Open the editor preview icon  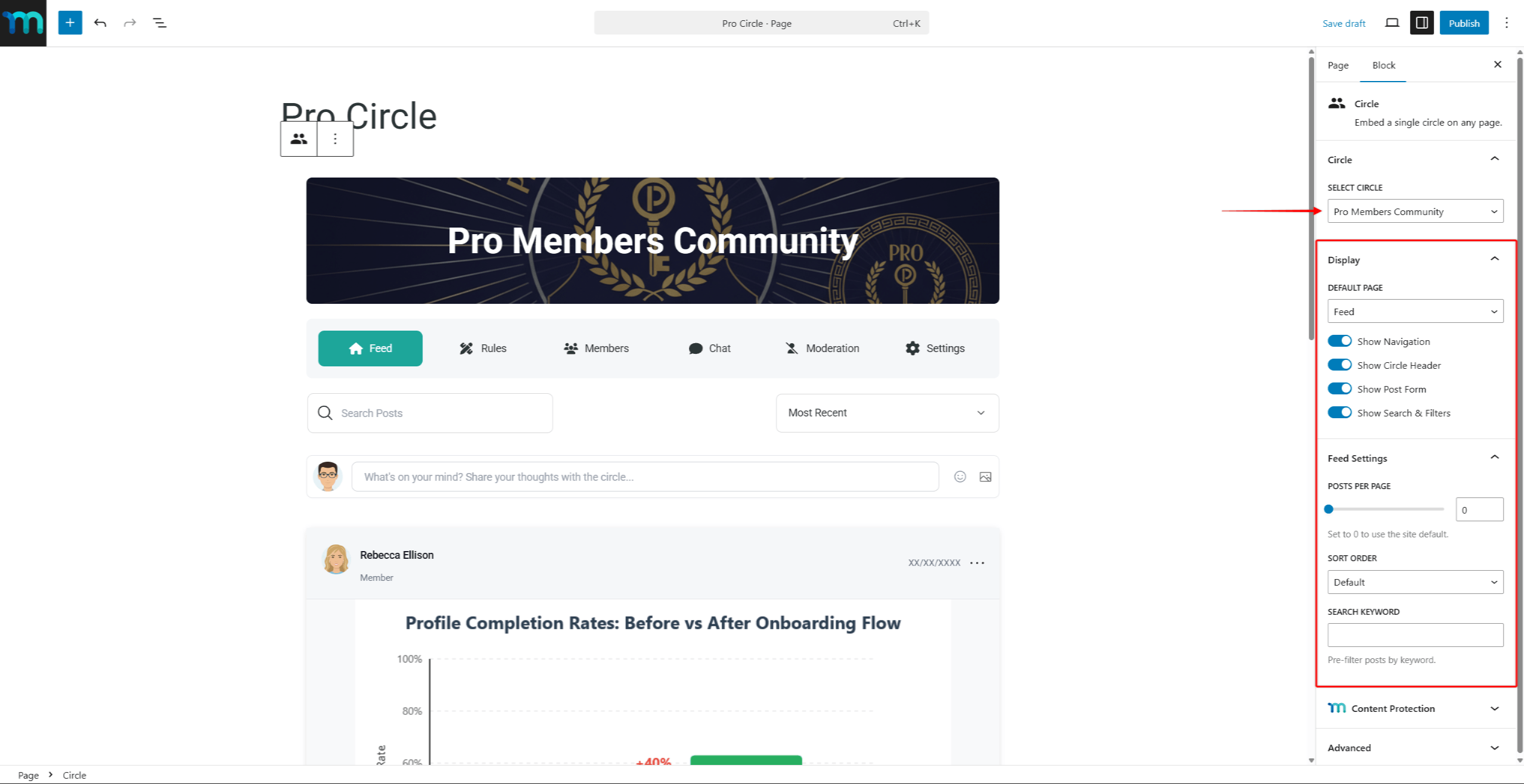coord(1392,23)
